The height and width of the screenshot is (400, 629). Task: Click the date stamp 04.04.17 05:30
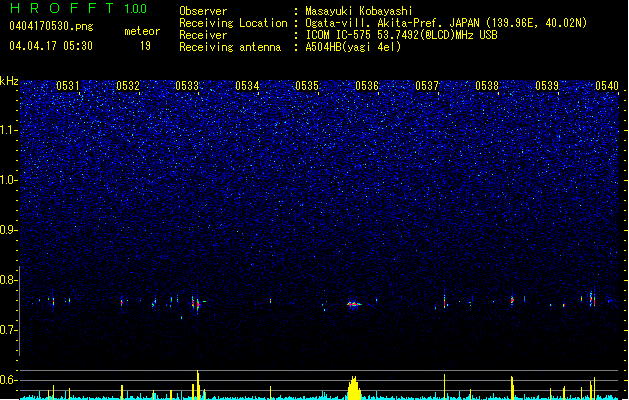pos(51,46)
